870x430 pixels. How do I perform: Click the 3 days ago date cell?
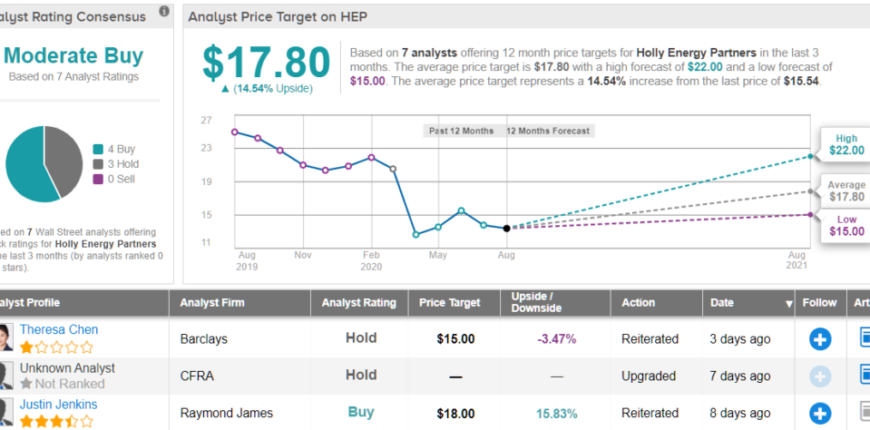click(740, 339)
